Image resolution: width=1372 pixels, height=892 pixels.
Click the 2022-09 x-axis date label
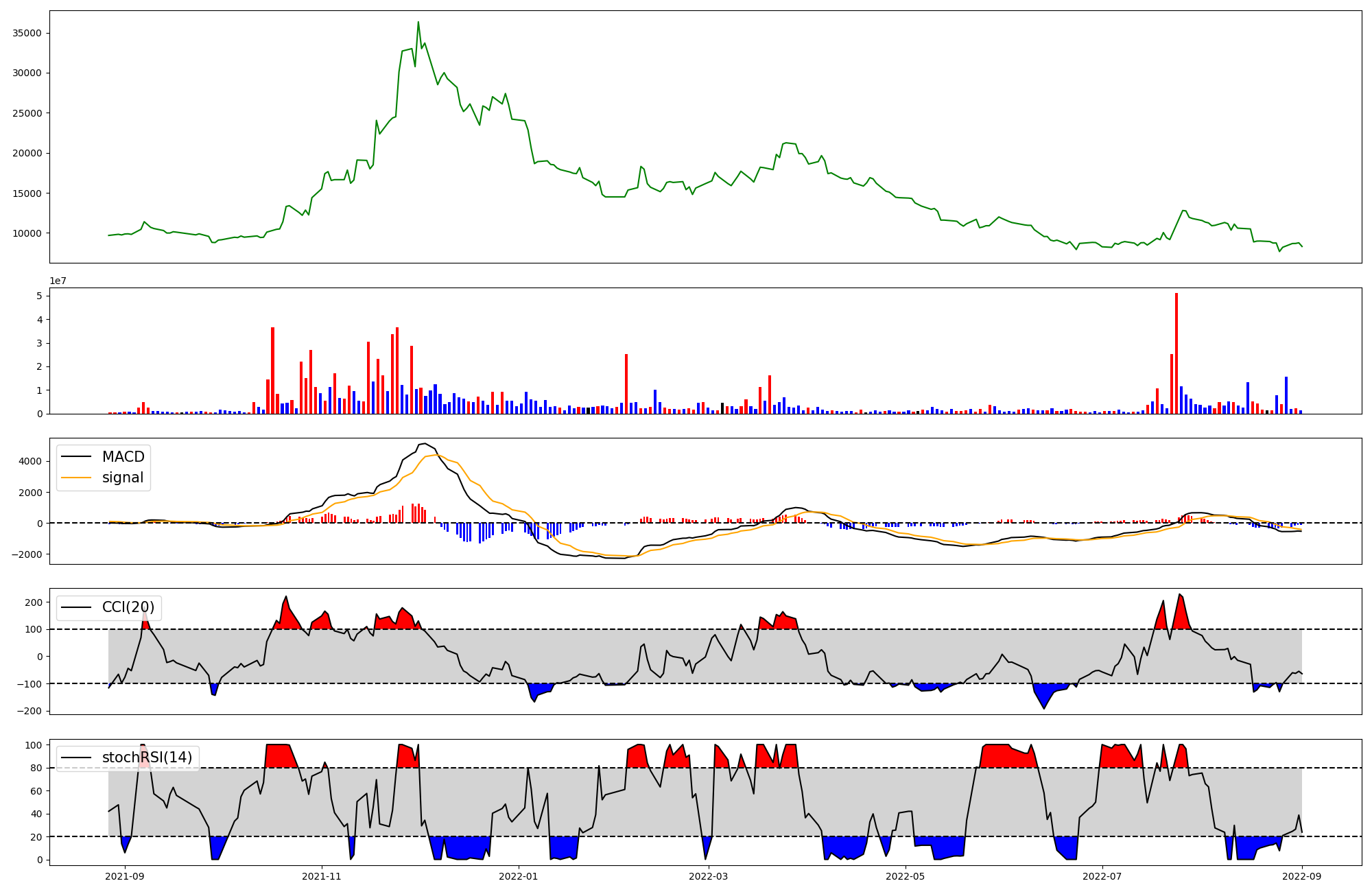click(x=1302, y=876)
